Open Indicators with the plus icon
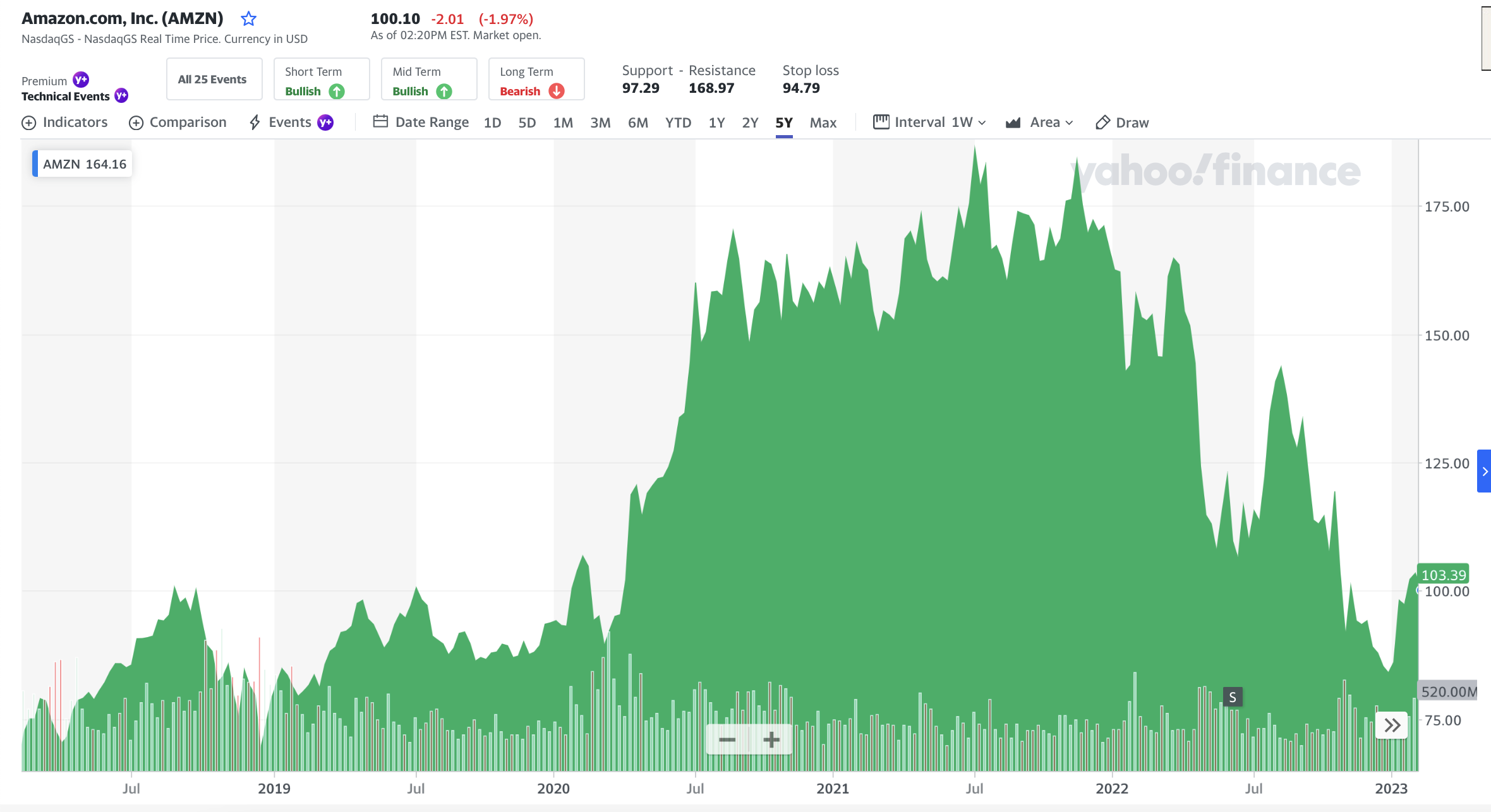 pos(28,122)
